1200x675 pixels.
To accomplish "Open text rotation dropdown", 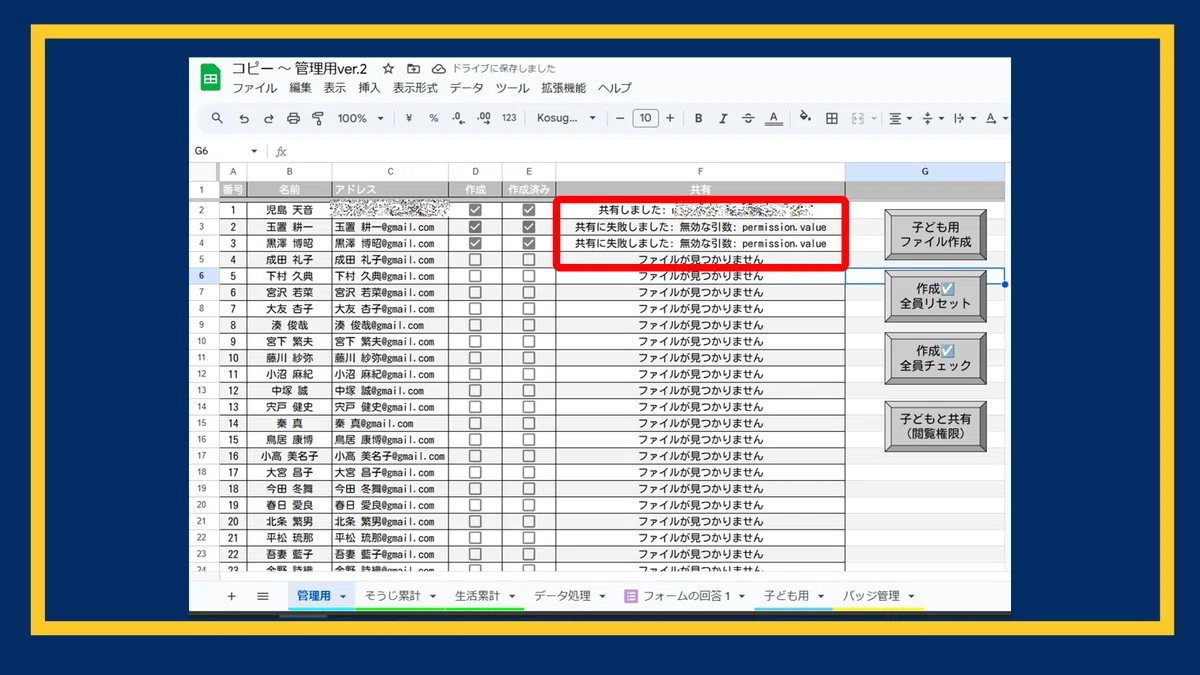I will point(995,118).
